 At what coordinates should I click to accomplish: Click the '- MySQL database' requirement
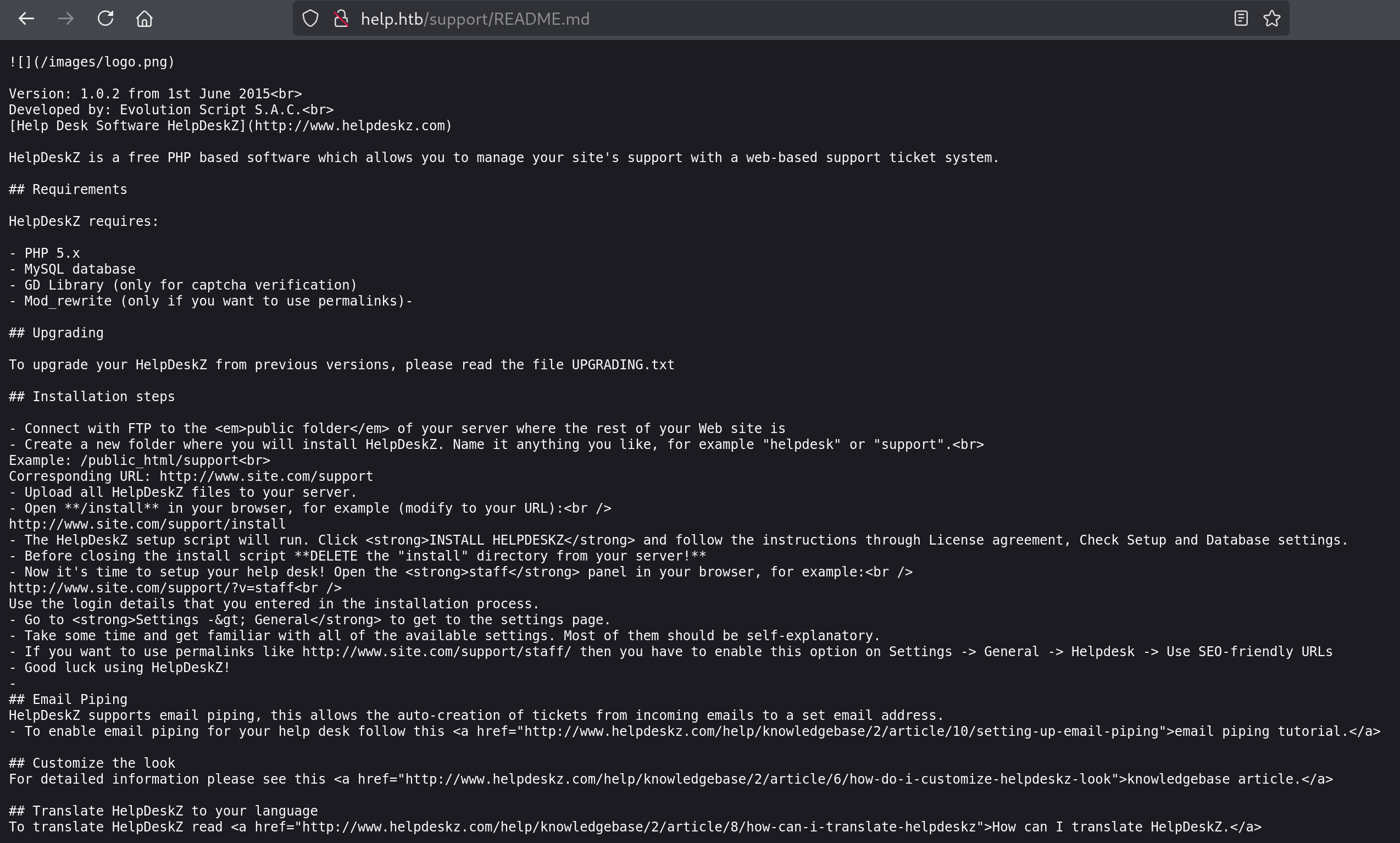coord(72,269)
